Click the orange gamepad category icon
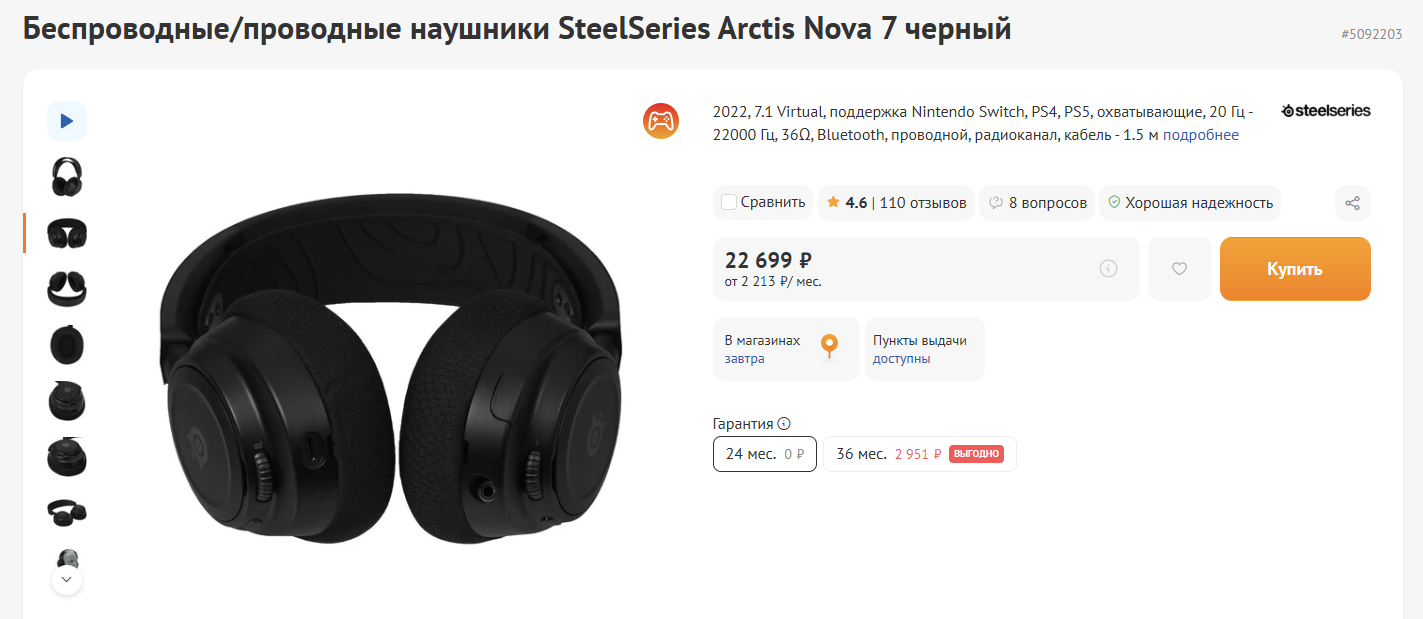The width and height of the screenshot is (1423, 619). (660, 121)
